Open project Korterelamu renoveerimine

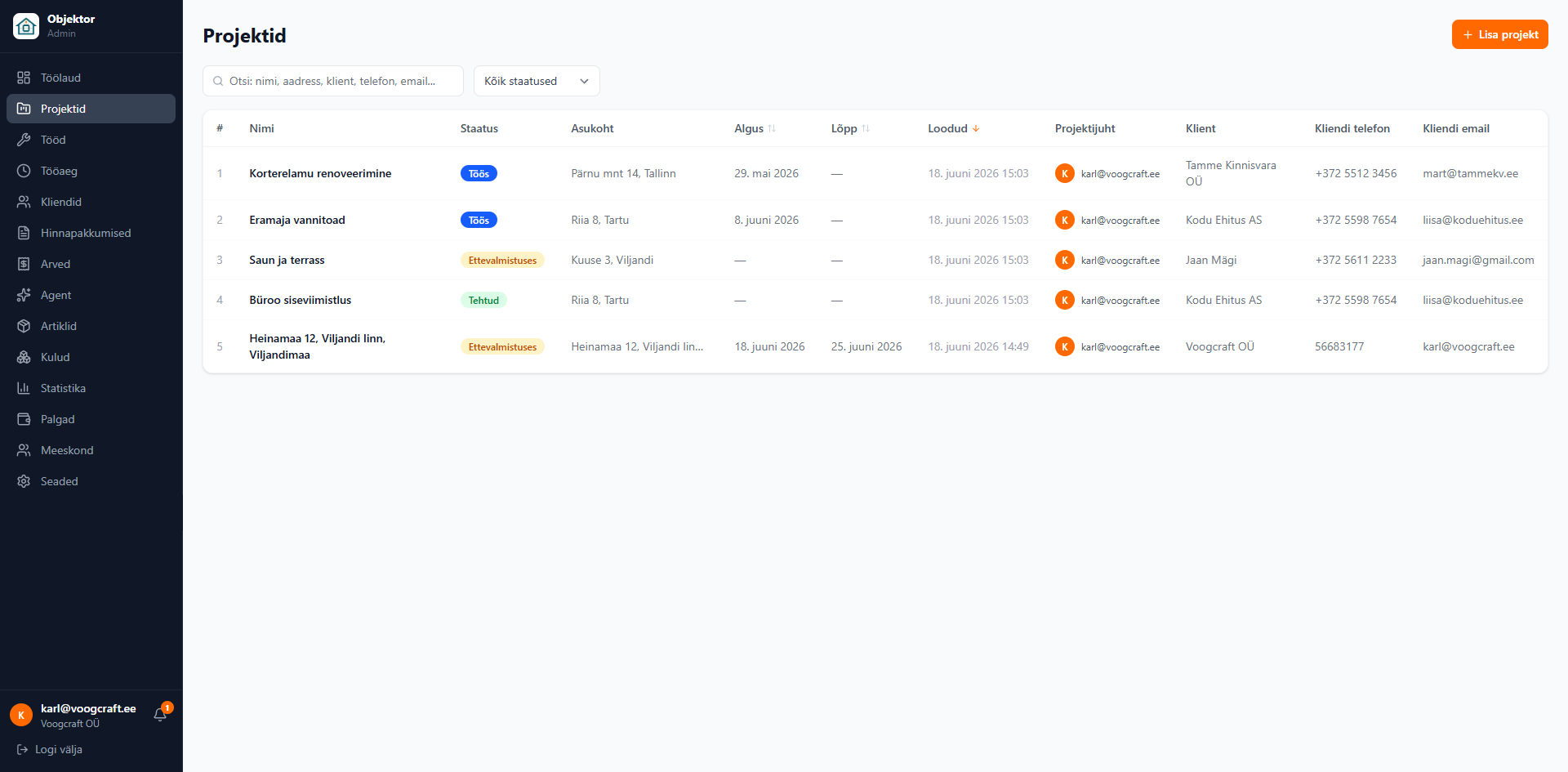tap(320, 173)
